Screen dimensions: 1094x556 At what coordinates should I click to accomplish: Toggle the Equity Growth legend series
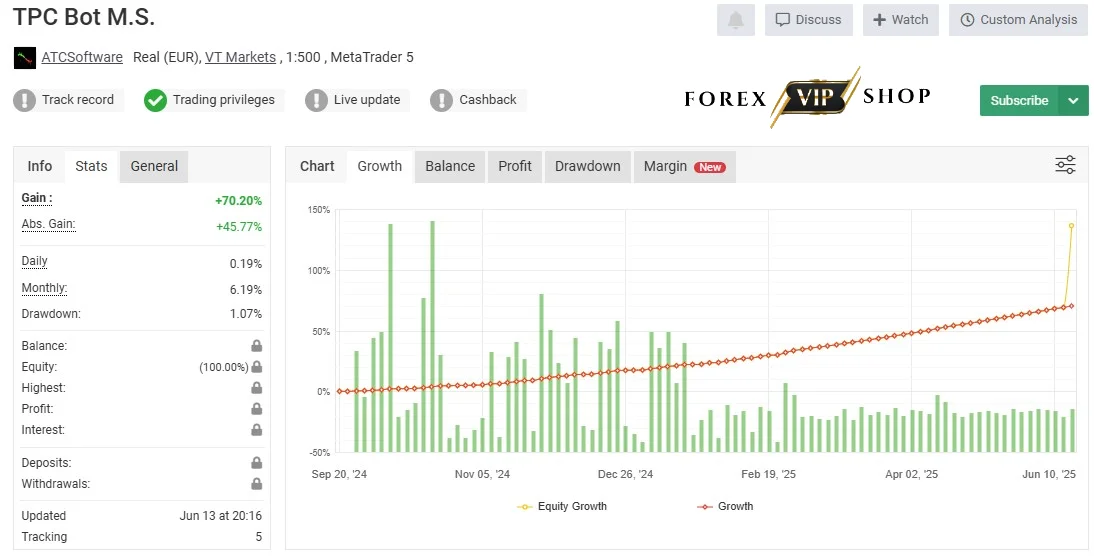point(562,506)
